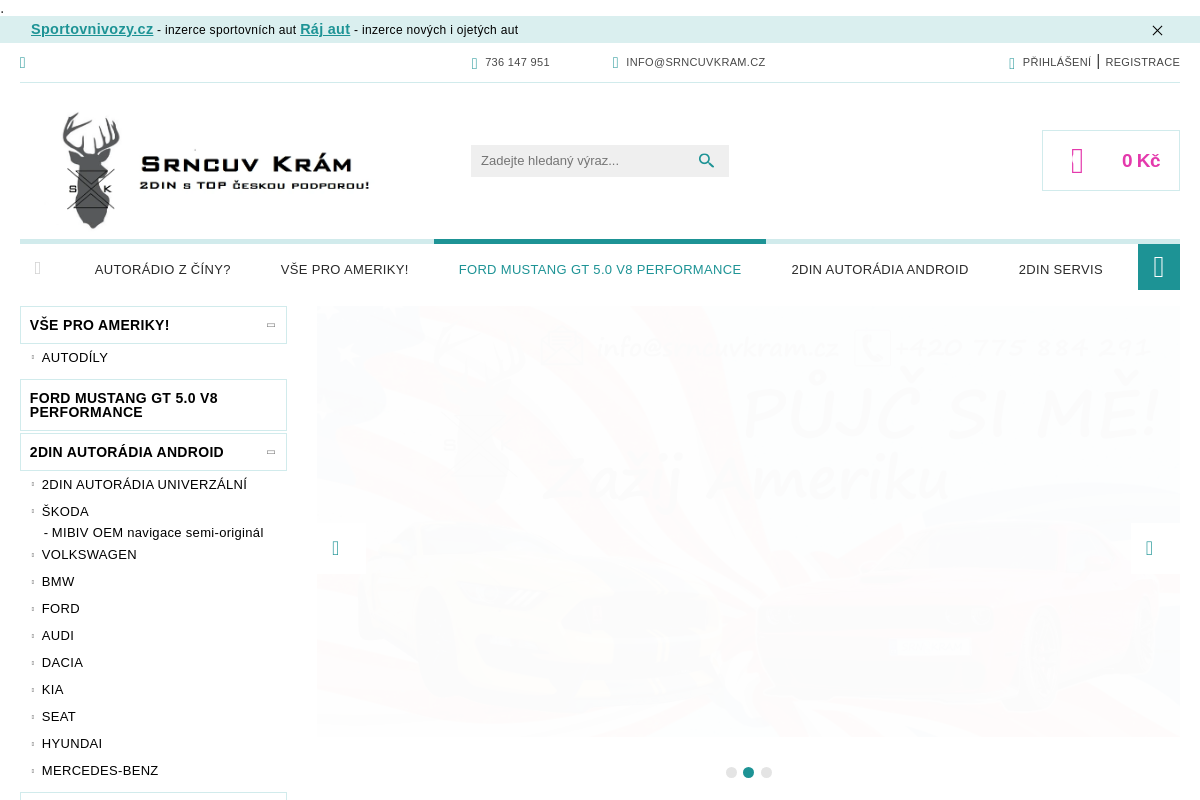The width and height of the screenshot is (1200, 800).
Task: Click the Srncuv Krám deer logo
Action: click(215, 171)
